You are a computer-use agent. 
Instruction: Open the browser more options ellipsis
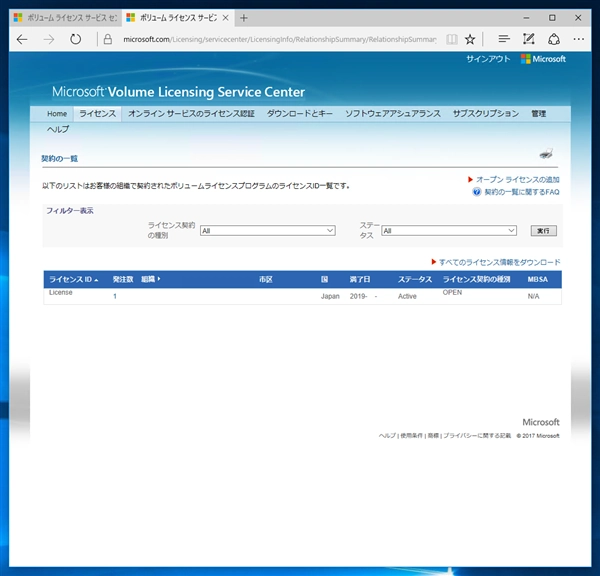(x=579, y=39)
